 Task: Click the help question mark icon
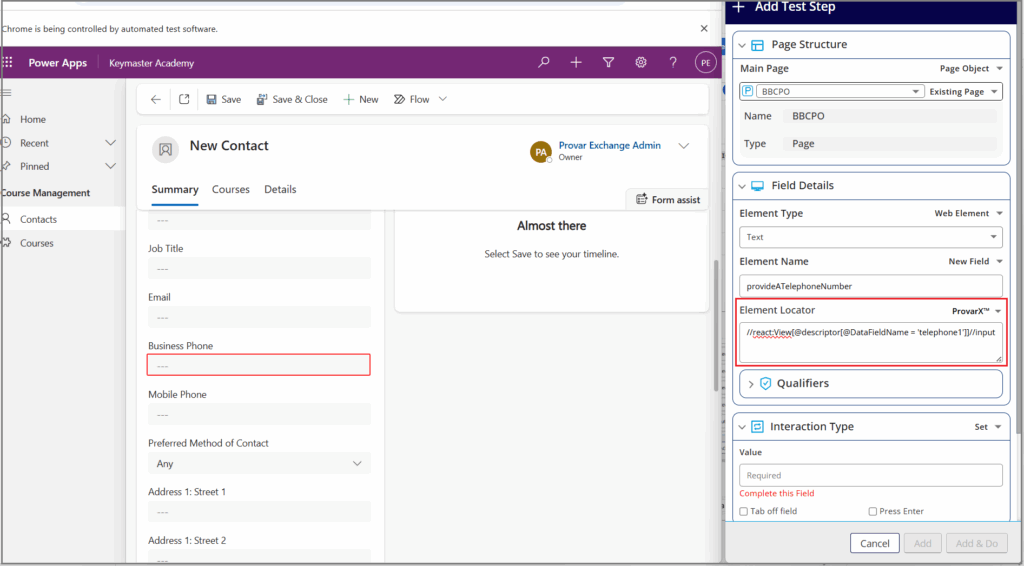pyautogui.click(x=673, y=62)
